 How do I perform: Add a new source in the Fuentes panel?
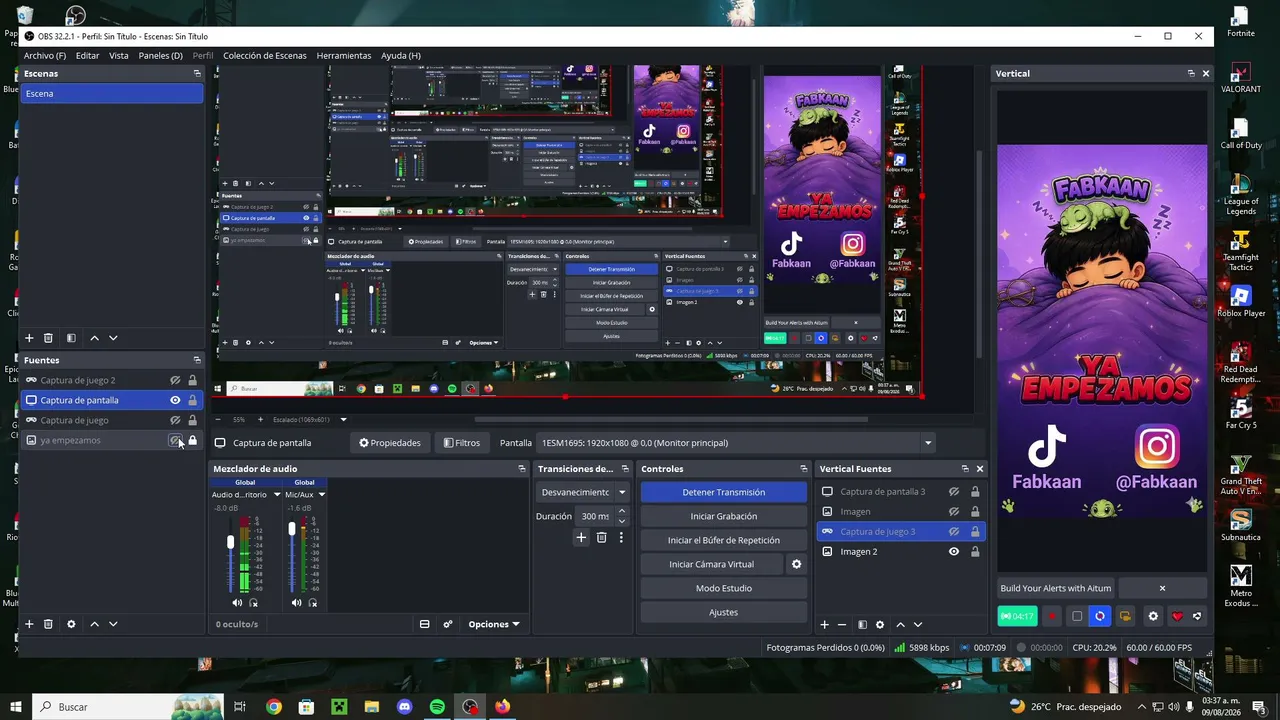29,624
